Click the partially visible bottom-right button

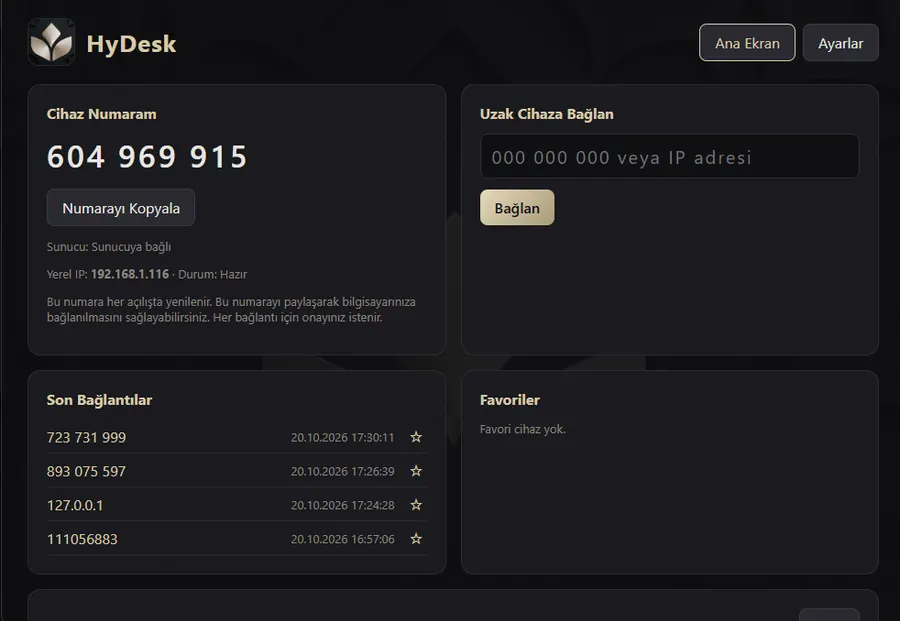coord(829,615)
